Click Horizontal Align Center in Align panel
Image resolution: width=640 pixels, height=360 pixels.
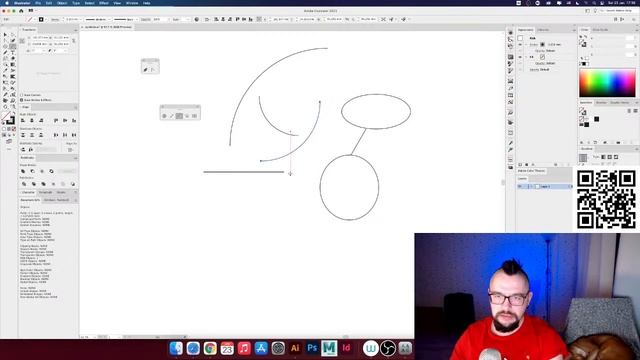tap(32, 120)
